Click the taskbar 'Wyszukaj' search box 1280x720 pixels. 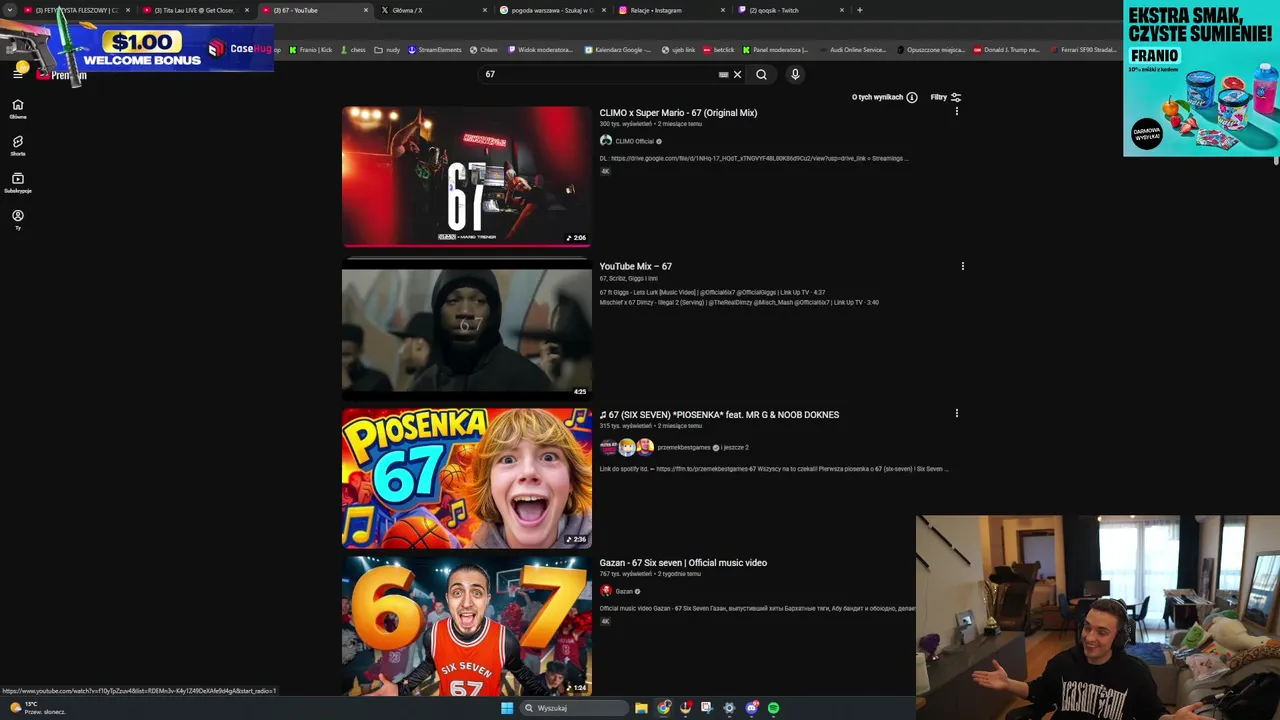pyautogui.click(x=573, y=708)
